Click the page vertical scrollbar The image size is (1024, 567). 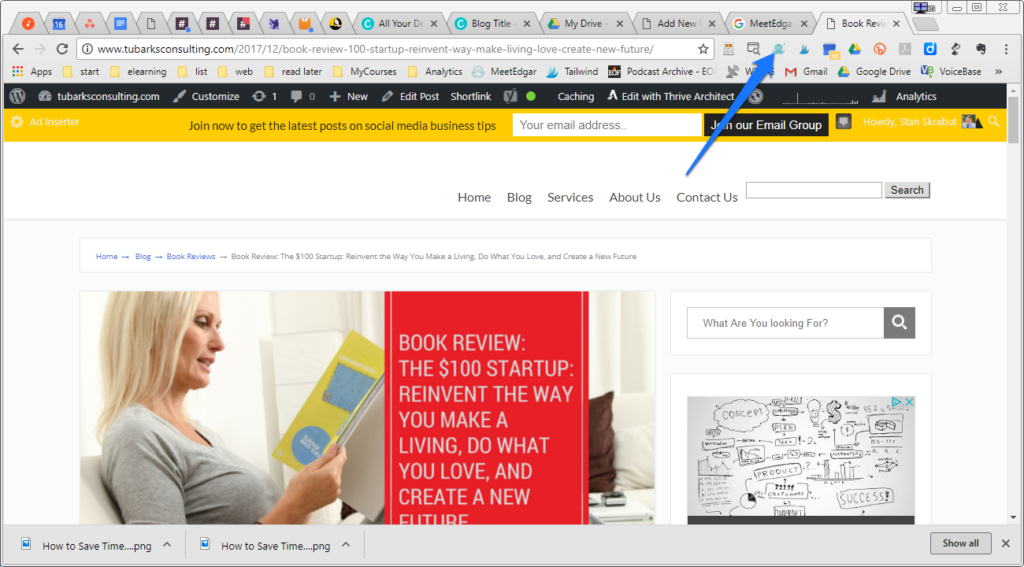pyautogui.click(x=1013, y=300)
